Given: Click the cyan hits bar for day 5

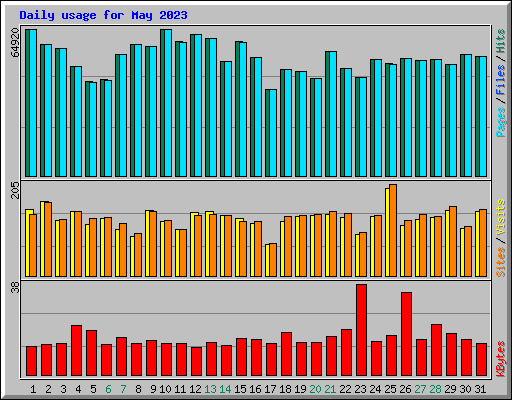Looking at the screenshot, I should pos(93,129).
